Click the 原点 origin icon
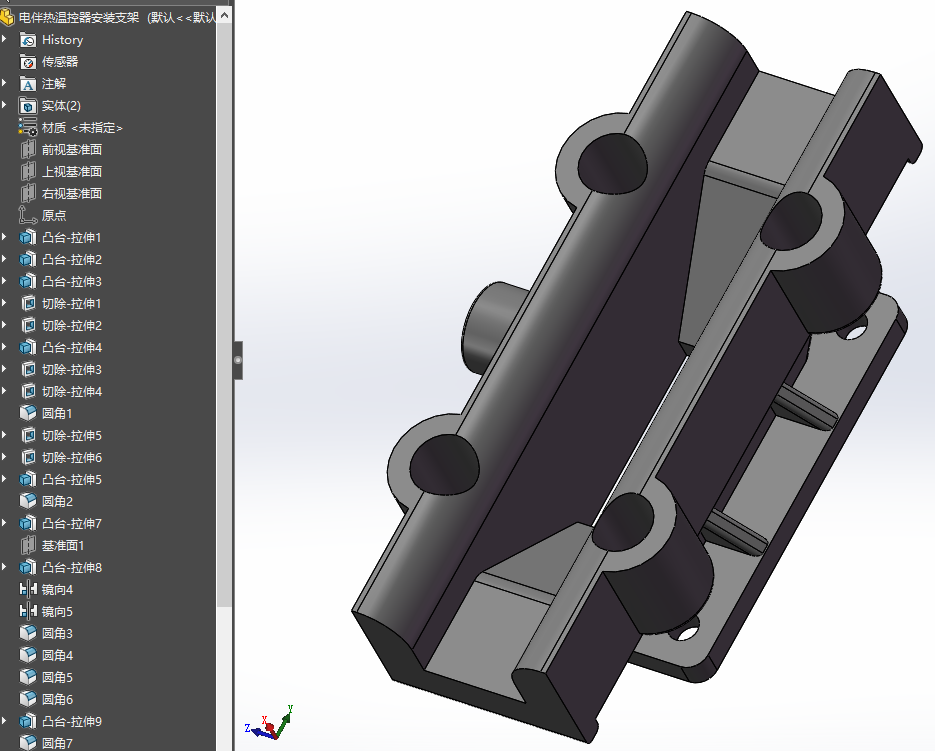935x751 pixels. click(x=27, y=215)
